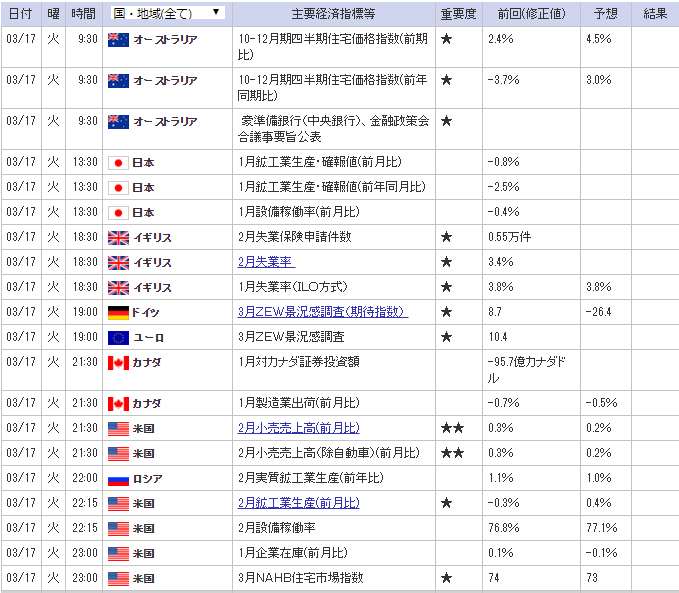Screen dimensions: 679x593
Task: Click US flag in 1月企業在庫(前月比) row
Action: click(x=118, y=554)
